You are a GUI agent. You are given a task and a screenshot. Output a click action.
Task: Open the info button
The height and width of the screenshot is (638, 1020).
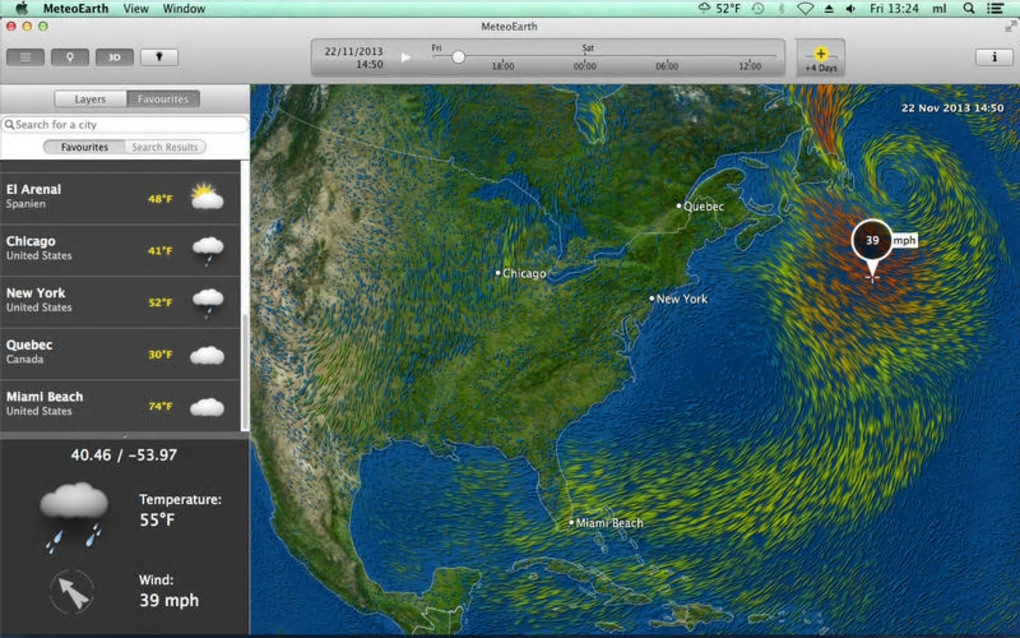pyautogui.click(x=994, y=57)
